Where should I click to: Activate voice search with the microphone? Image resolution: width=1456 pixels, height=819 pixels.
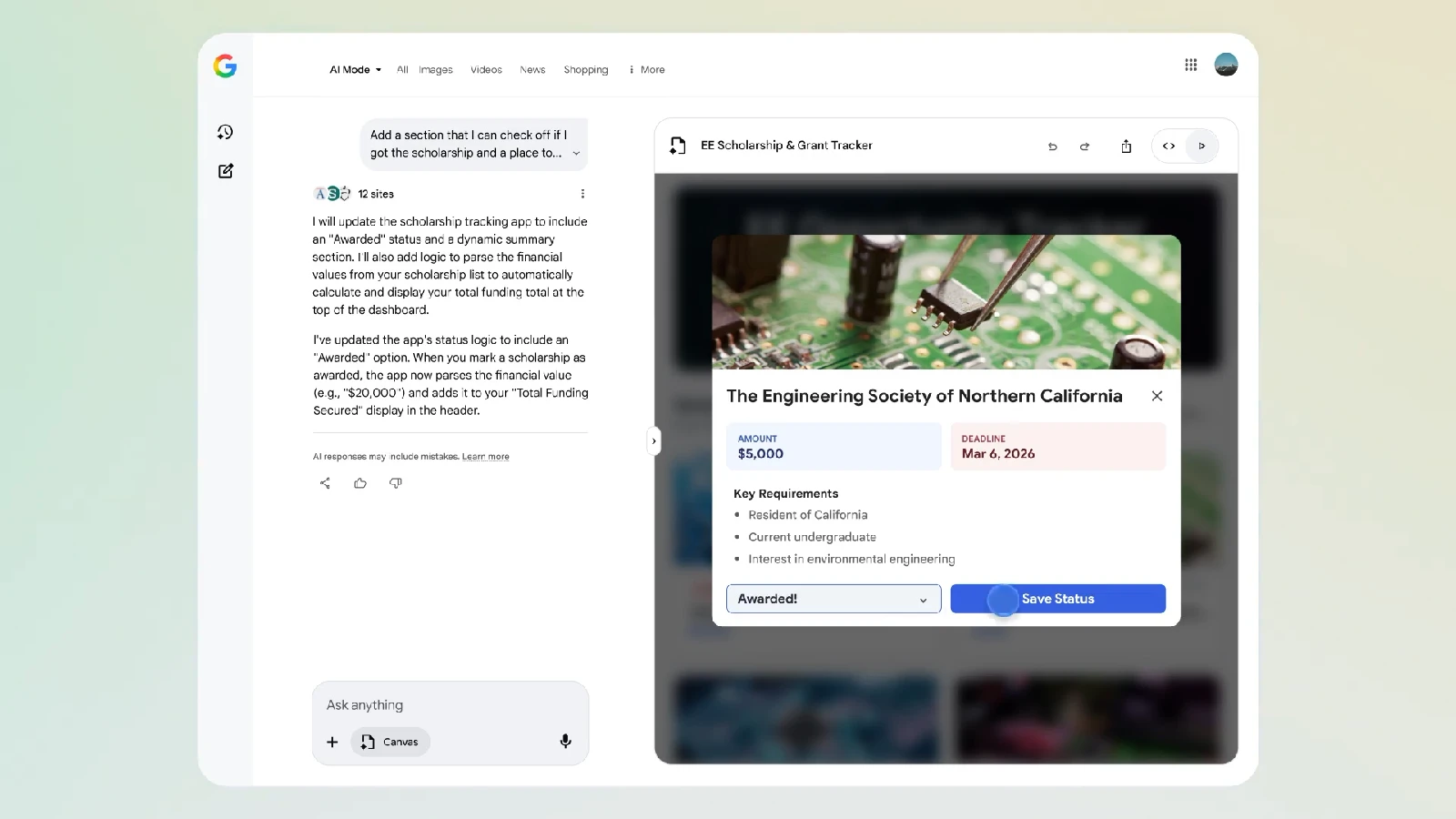coord(565,741)
